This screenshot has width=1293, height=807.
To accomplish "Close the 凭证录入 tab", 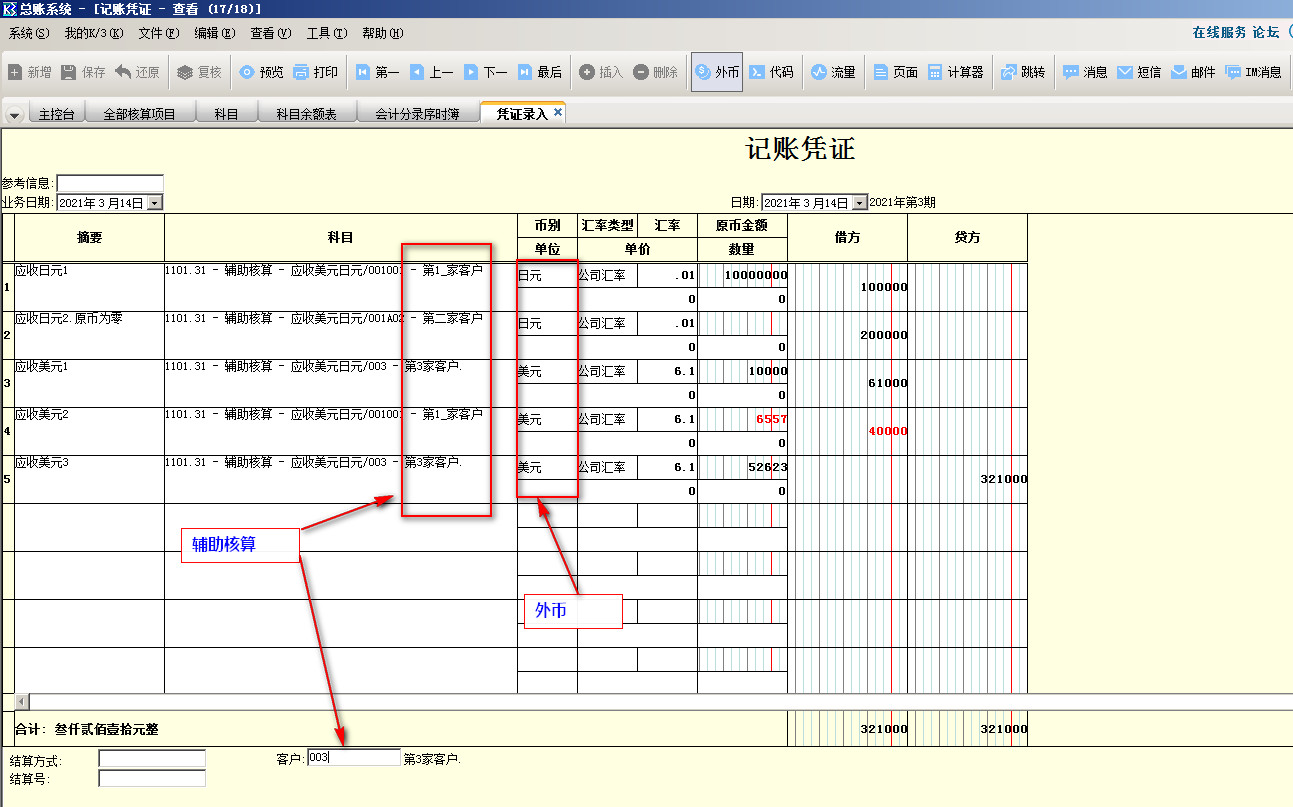I will coord(558,113).
